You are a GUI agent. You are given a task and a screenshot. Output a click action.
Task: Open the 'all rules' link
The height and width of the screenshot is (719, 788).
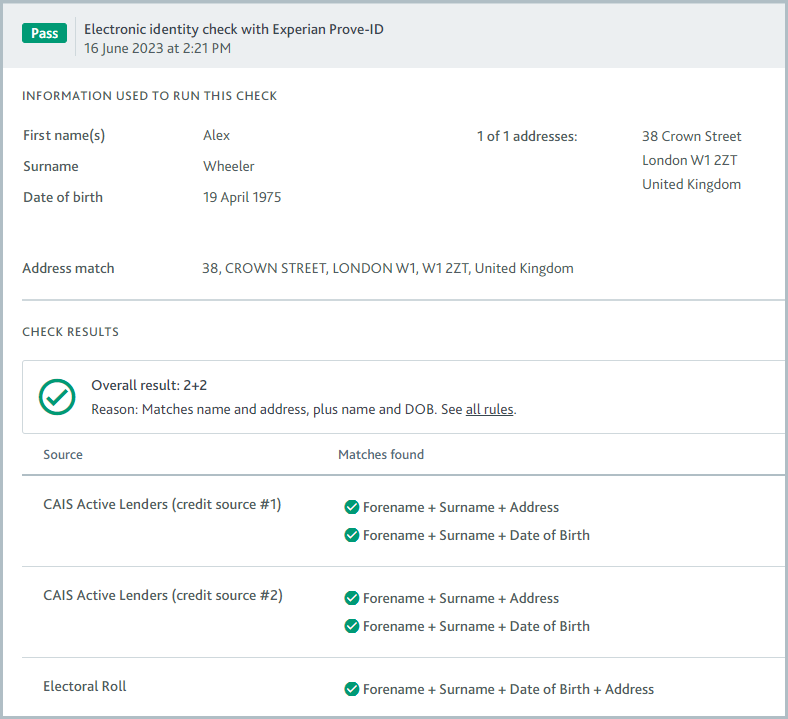(x=489, y=409)
